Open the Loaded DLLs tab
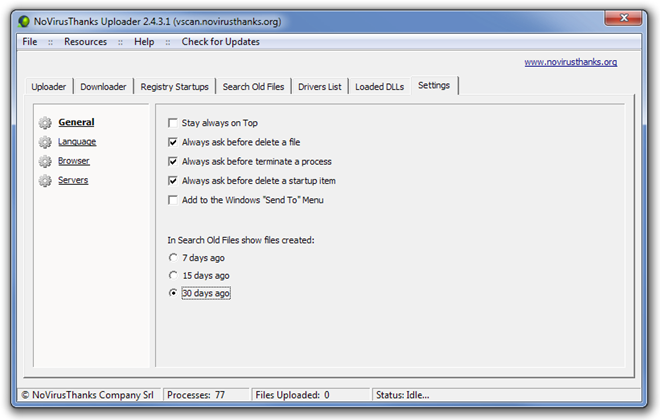The width and height of the screenshot is (660, 420). (380, 87)
